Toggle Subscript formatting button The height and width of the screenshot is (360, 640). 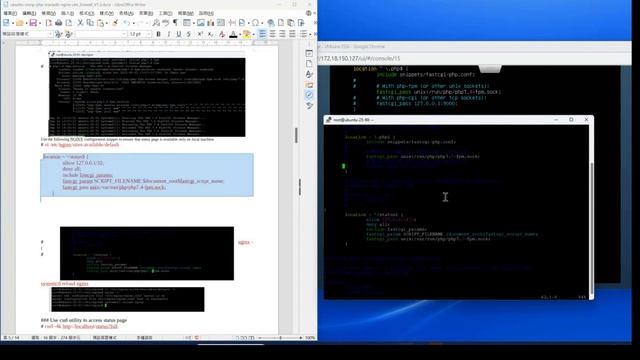(x=210, y=34)
